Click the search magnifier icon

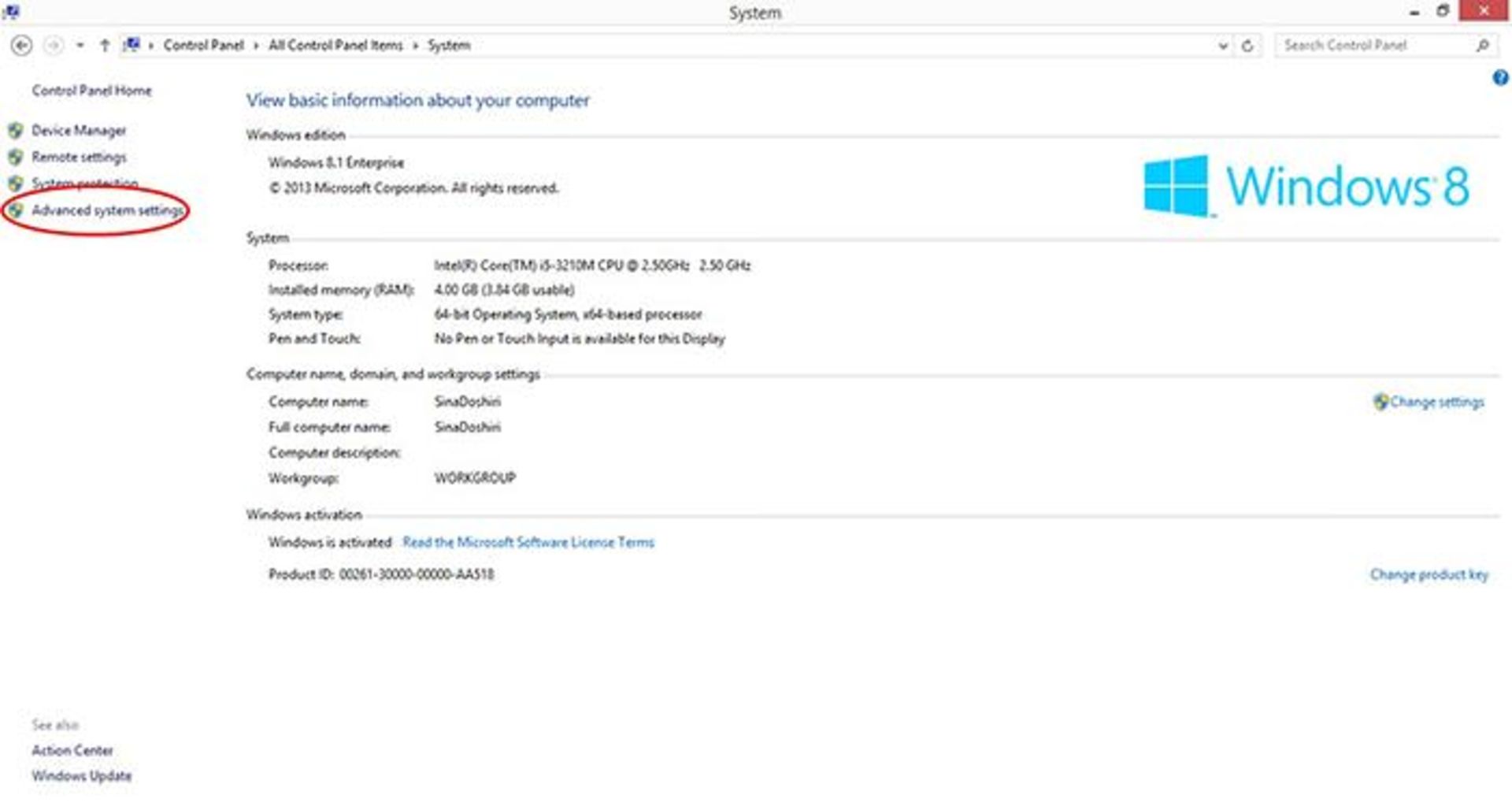(1482, 46)
